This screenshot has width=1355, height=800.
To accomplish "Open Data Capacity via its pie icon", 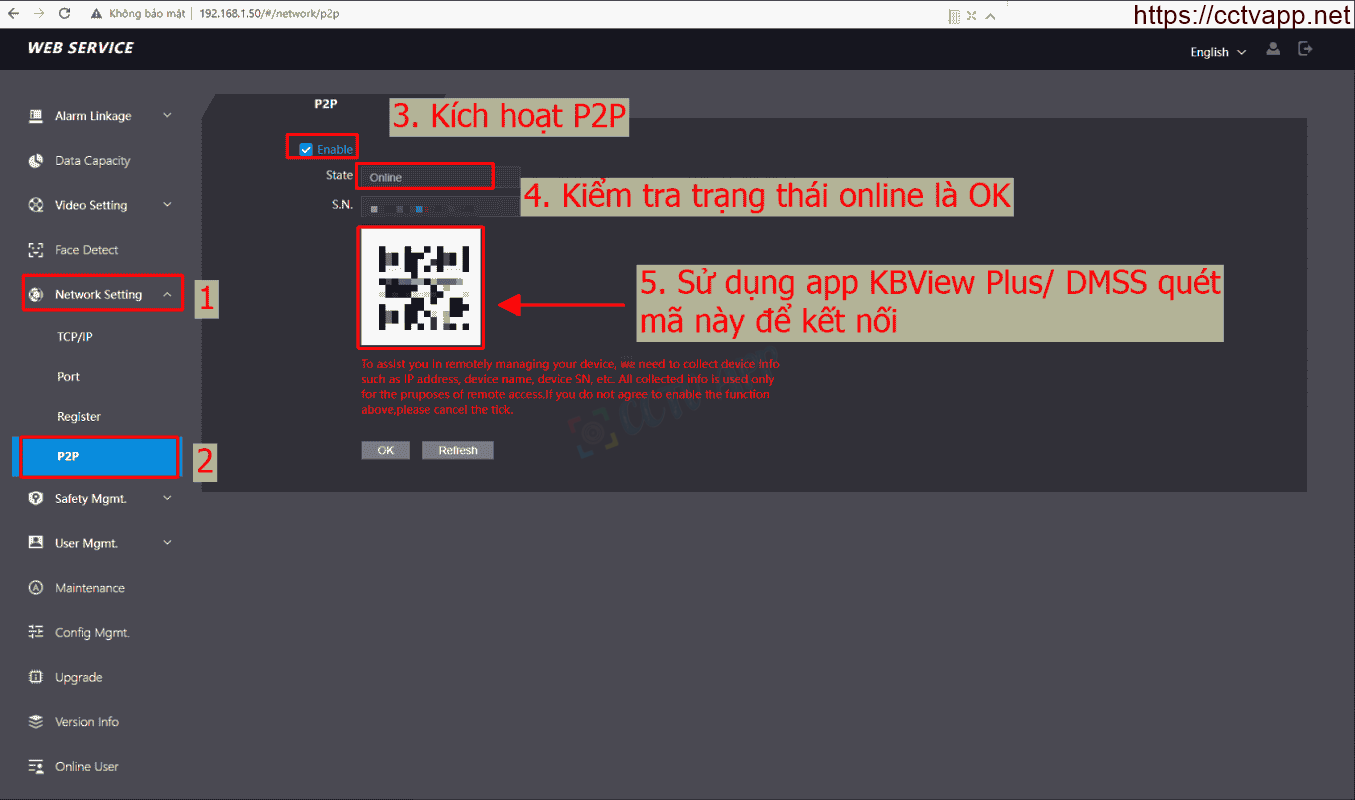I will (36, 161).
